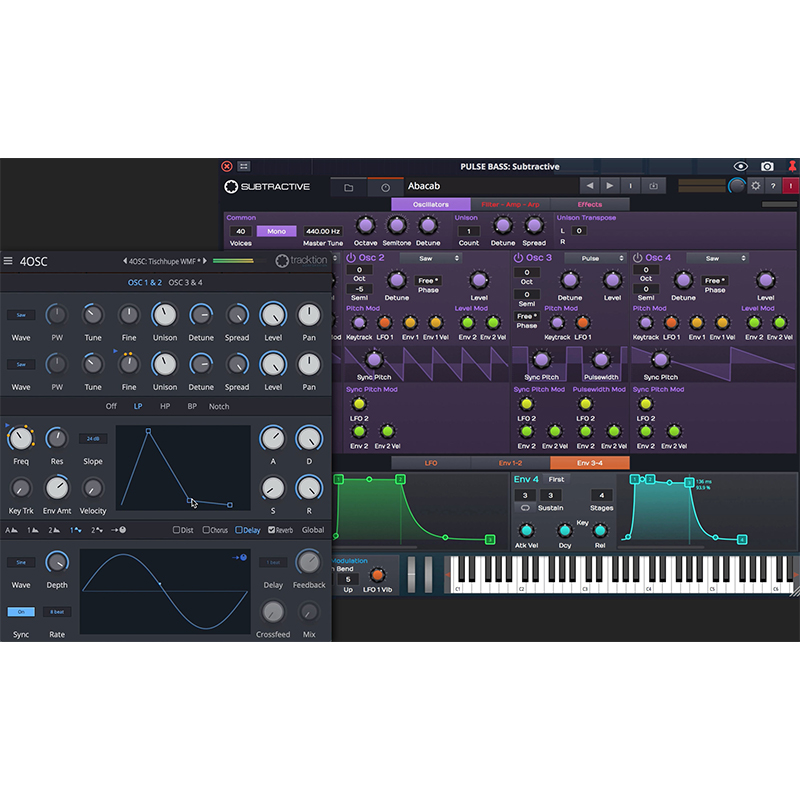Open the modulation matrix arrow-knob icon

click(x=118, y=530)
